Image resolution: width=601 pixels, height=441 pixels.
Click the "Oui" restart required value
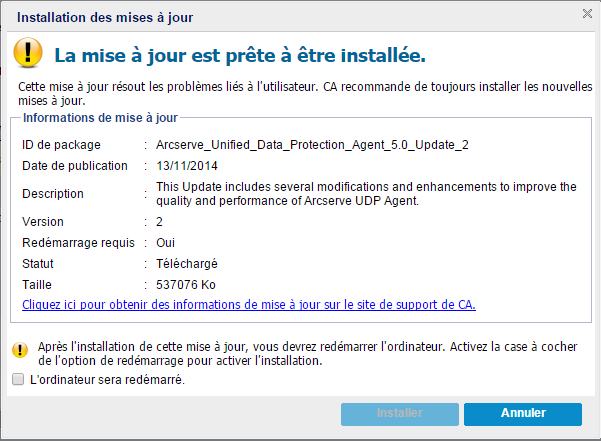point(166,243)
